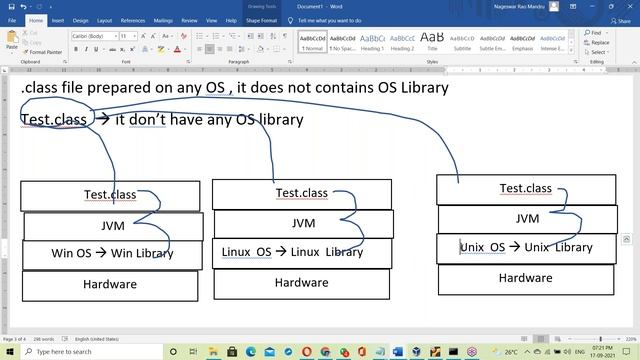Open the Change Case dropdown

pos(167,36)
